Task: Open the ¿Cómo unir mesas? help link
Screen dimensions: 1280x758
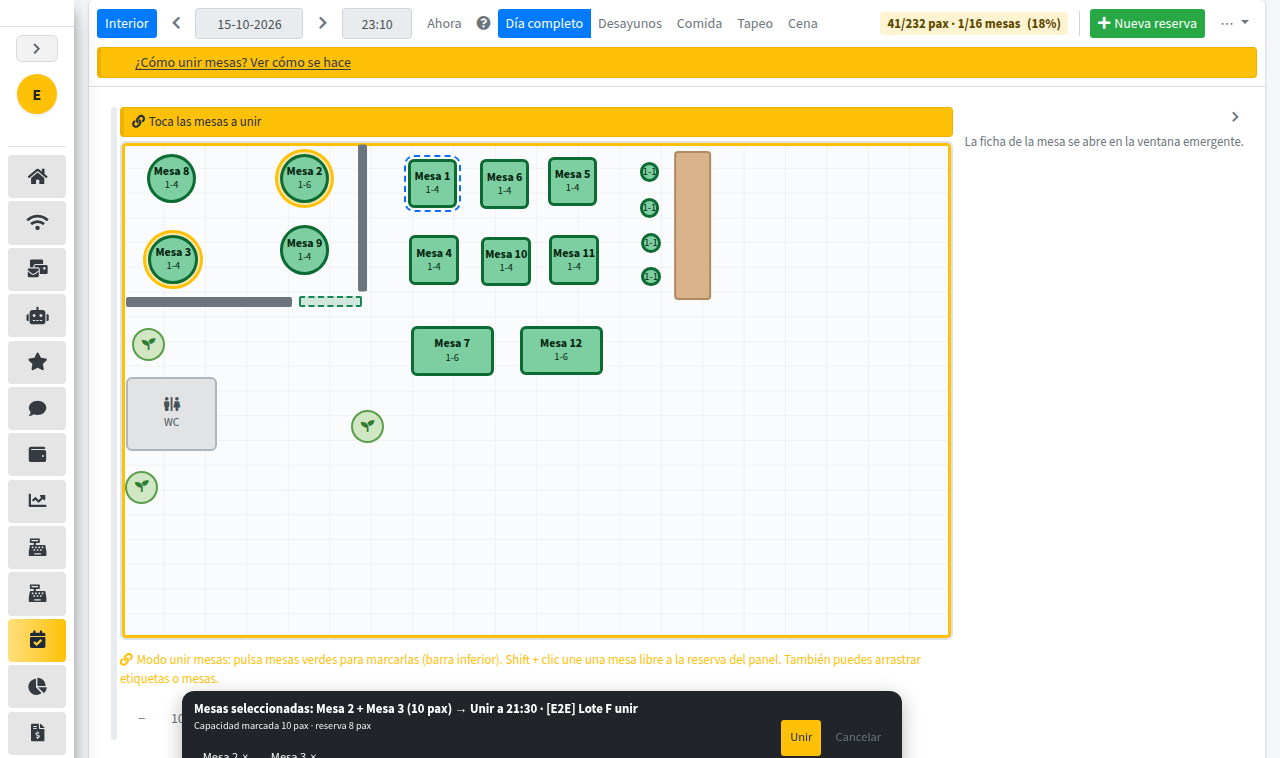Action: point(243,62)
